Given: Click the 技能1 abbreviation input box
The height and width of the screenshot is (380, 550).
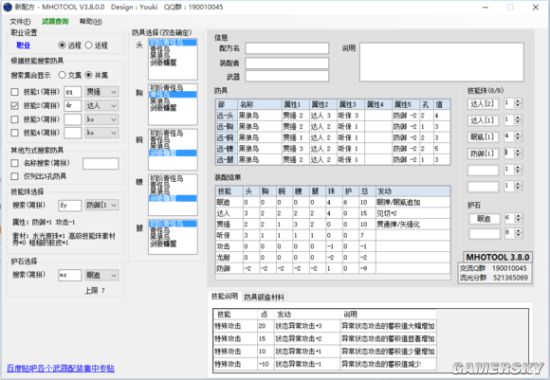Looking at the screenshot, I should [73, 92].
